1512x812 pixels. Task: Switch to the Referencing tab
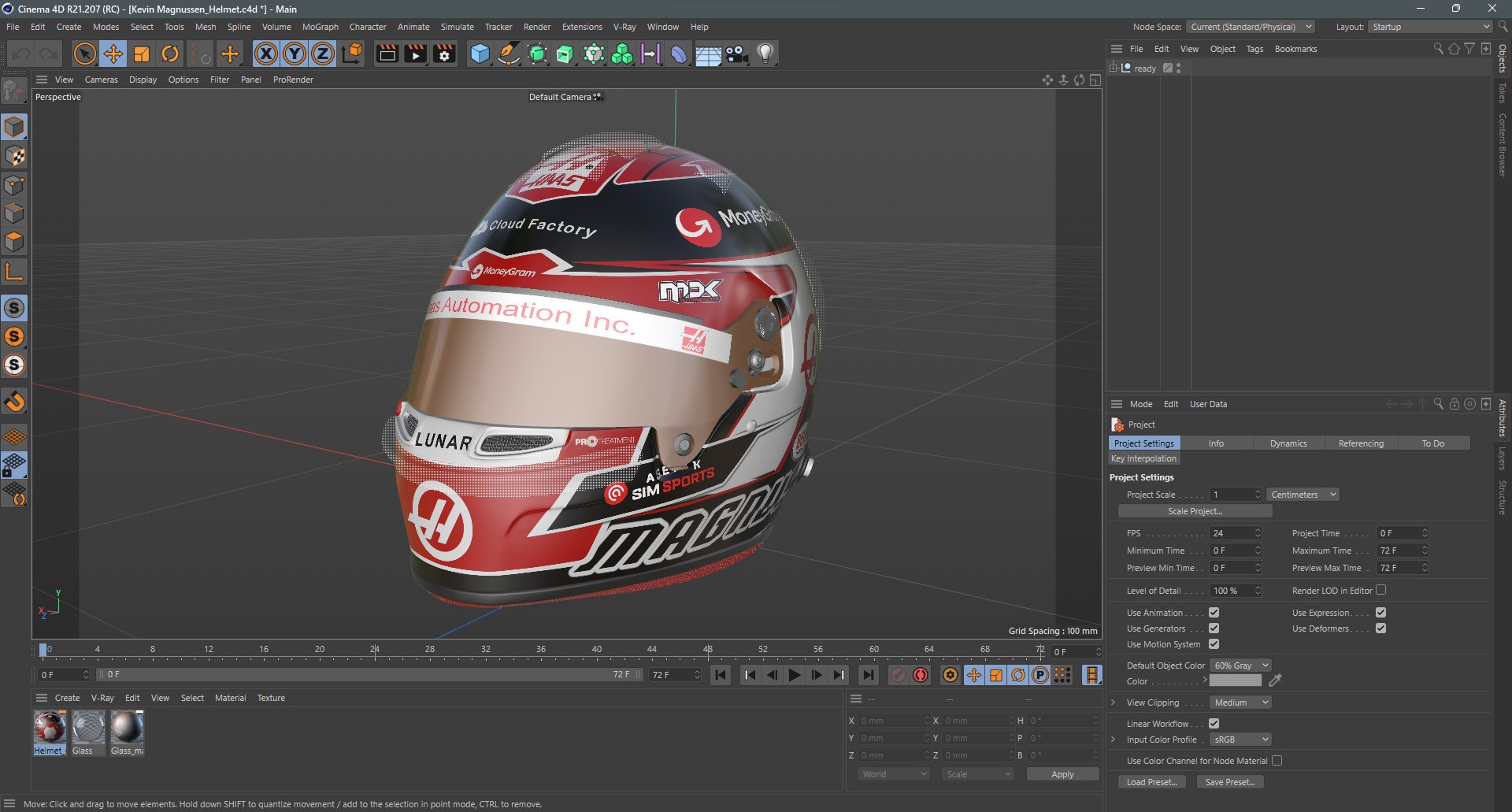[1361, 443]
